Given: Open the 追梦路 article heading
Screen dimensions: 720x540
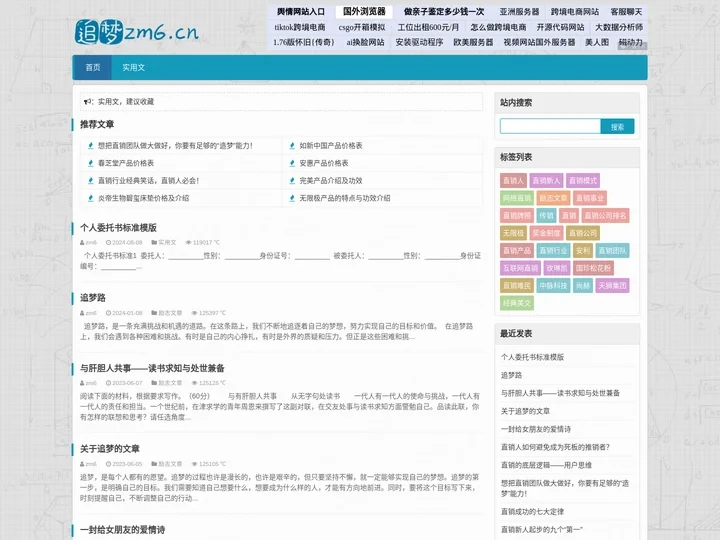Looking at the screenshot, I should [x=93, y=298].
